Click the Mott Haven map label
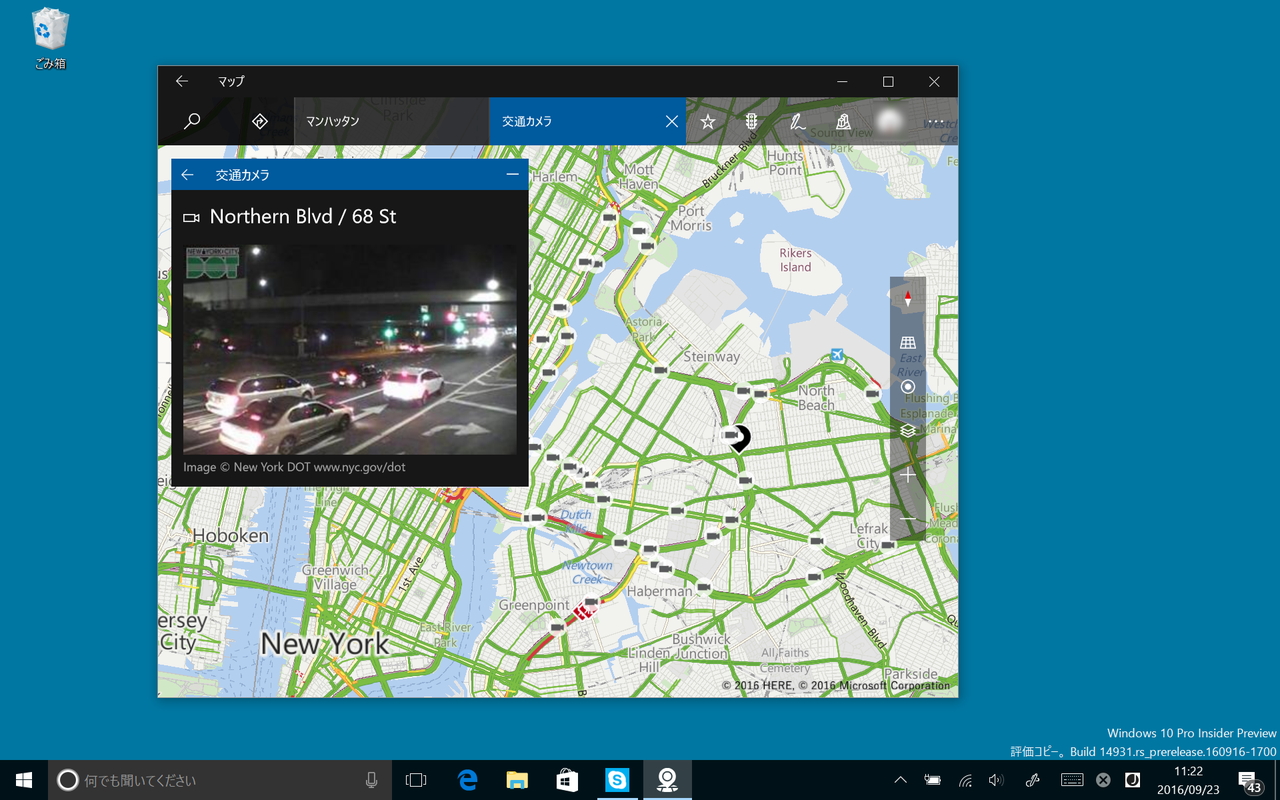This screenshot has height=800, width=1280. coord(639,177)
